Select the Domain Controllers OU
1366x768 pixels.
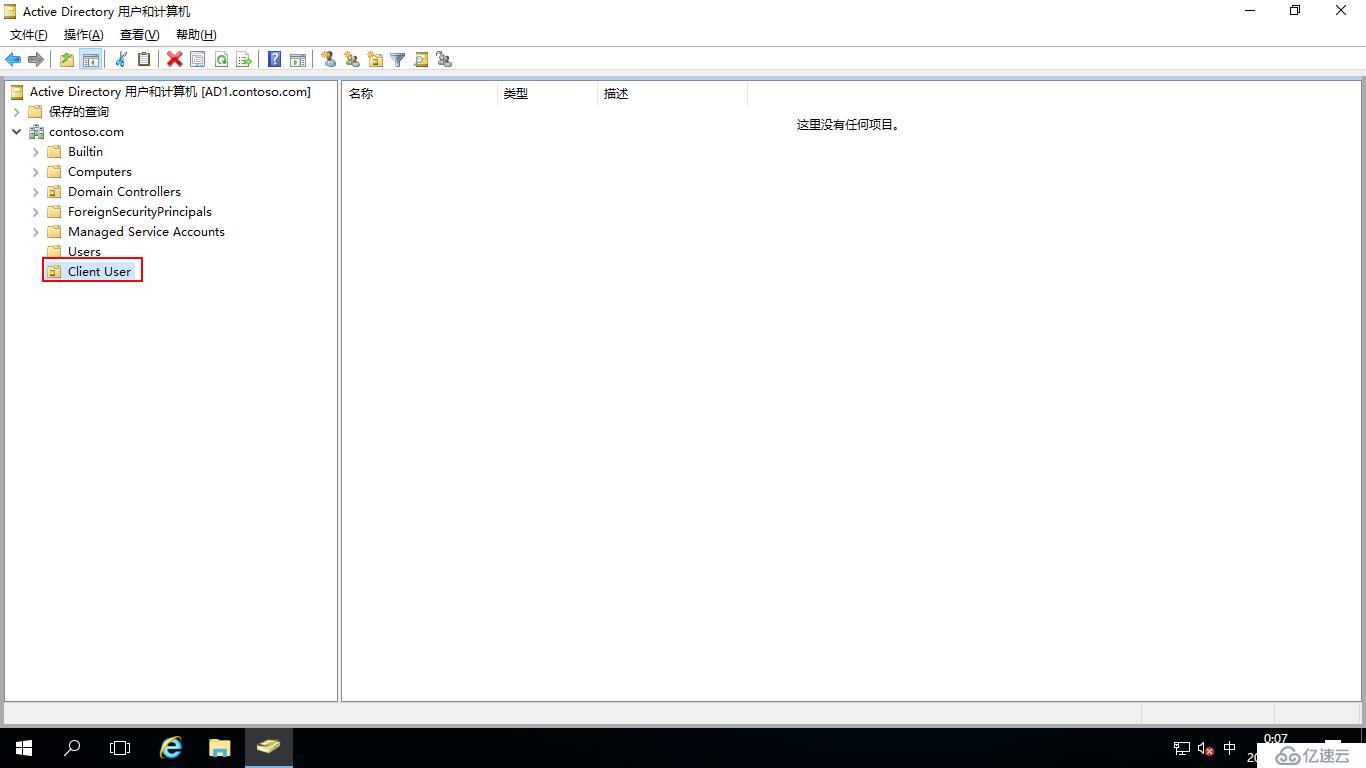124,192
